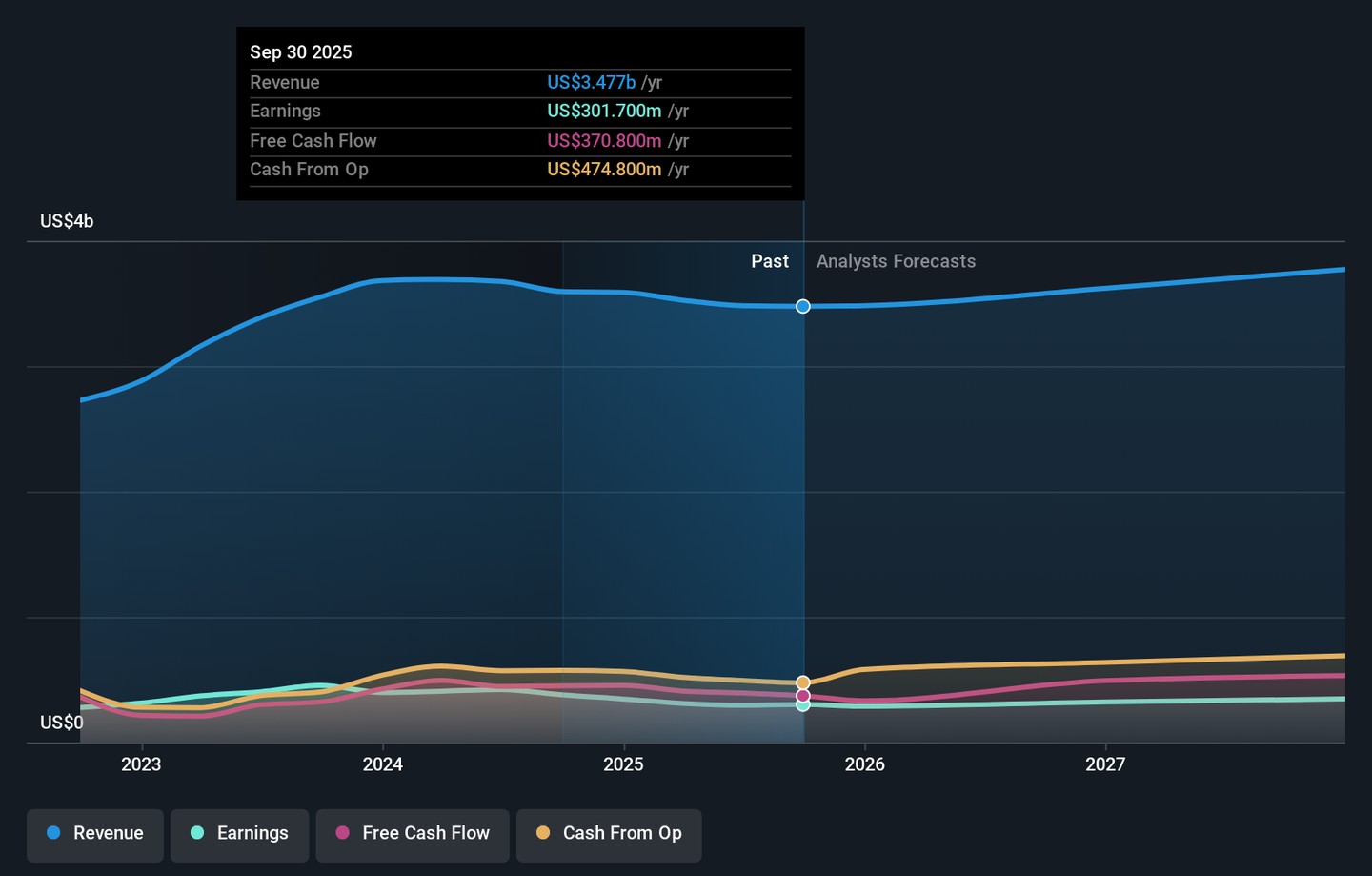Click the Past section label
The width and height of the screenshot is (1372, 876).
(x=769, y=261)
